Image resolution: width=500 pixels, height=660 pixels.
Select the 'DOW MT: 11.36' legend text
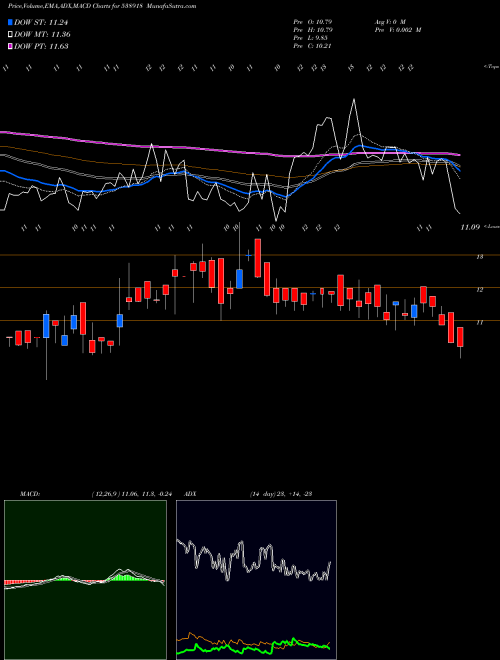click(x=42, y=35)
